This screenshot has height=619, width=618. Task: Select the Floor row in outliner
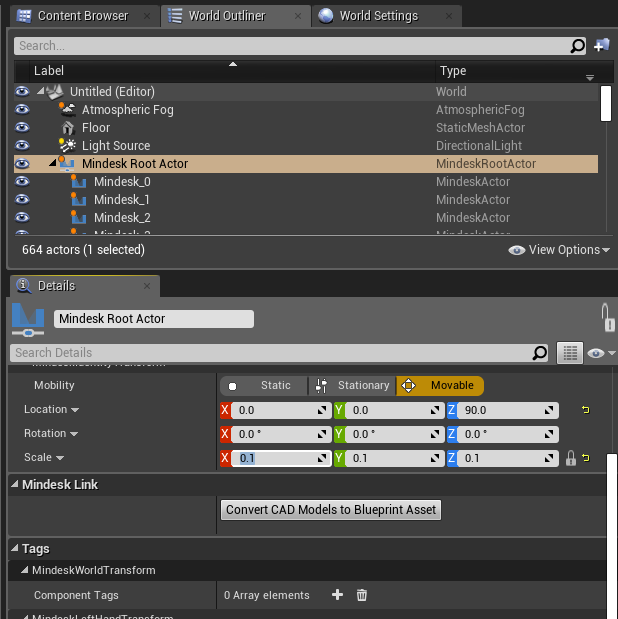(306, 128)
